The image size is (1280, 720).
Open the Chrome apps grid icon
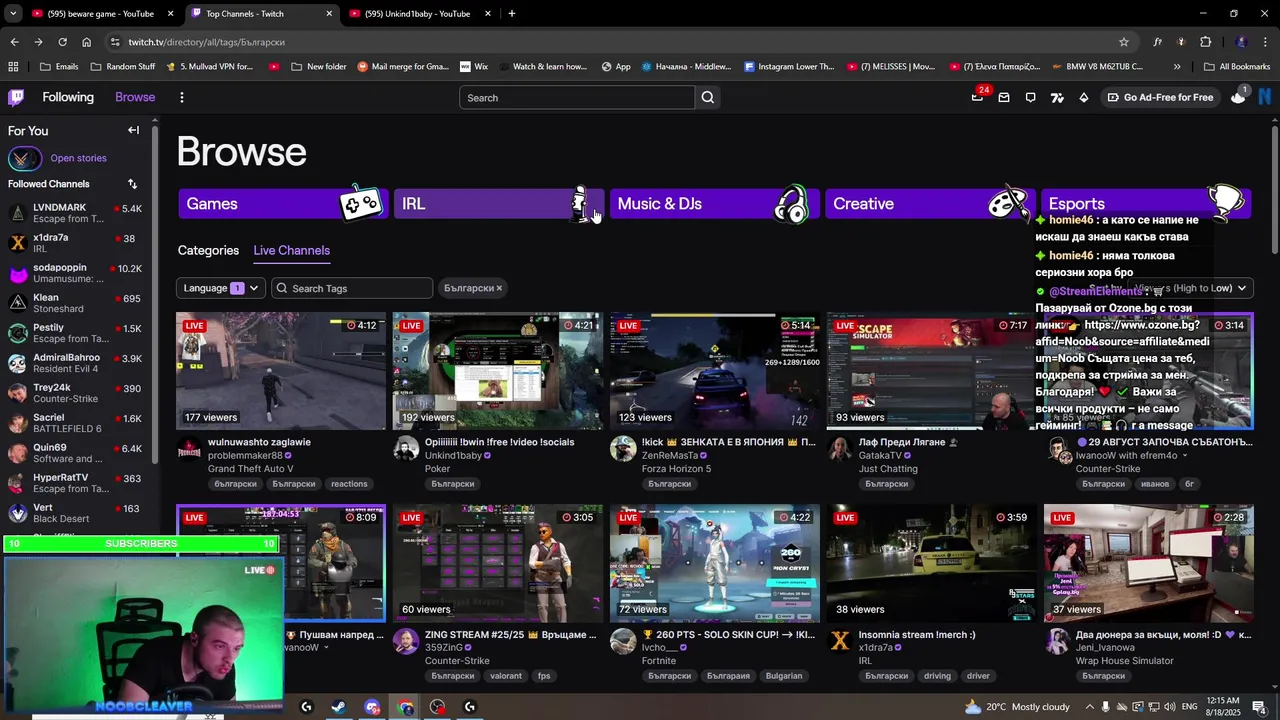pos(13,67)
